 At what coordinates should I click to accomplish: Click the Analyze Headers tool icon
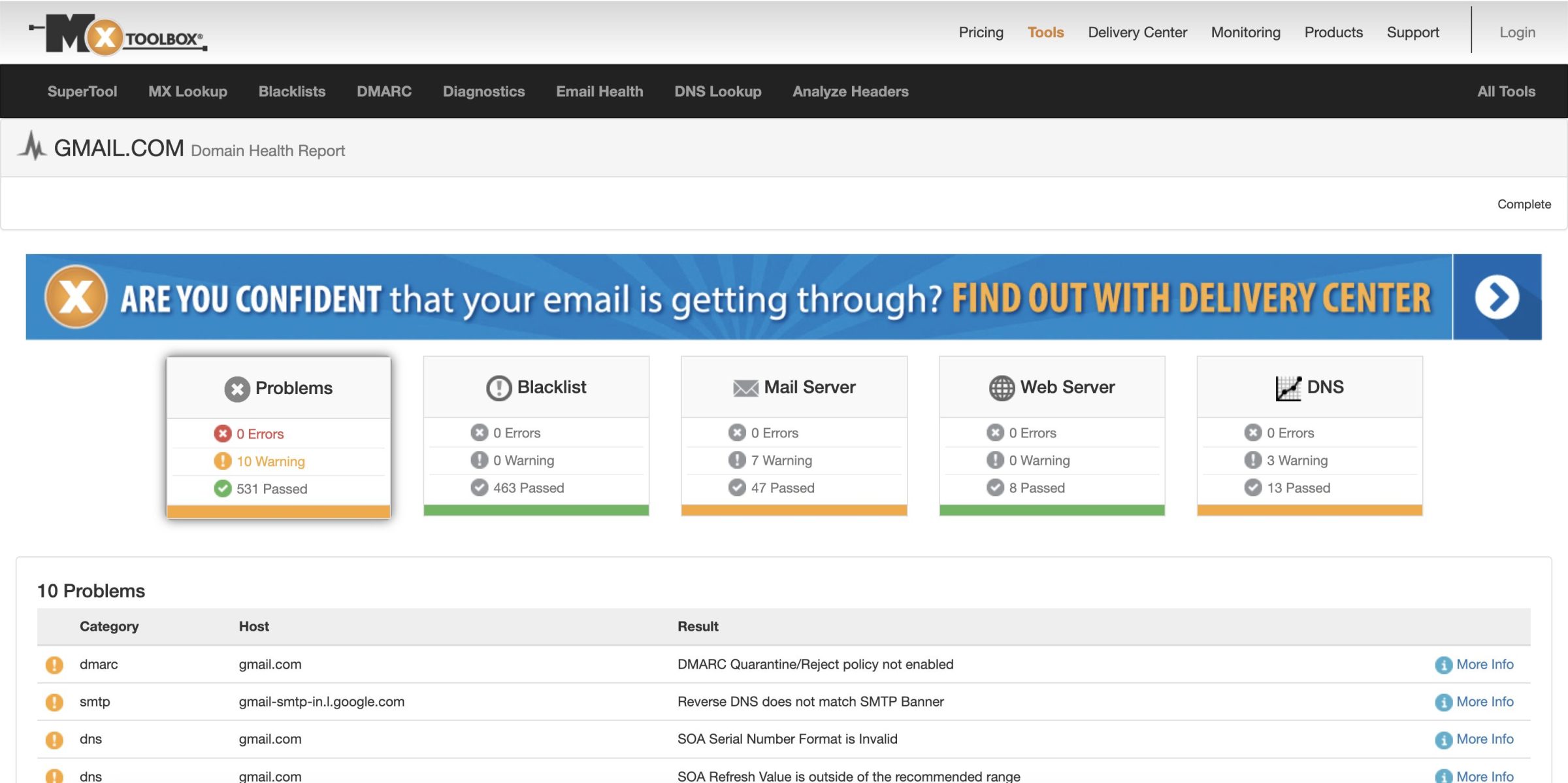(x=850, y=90)
